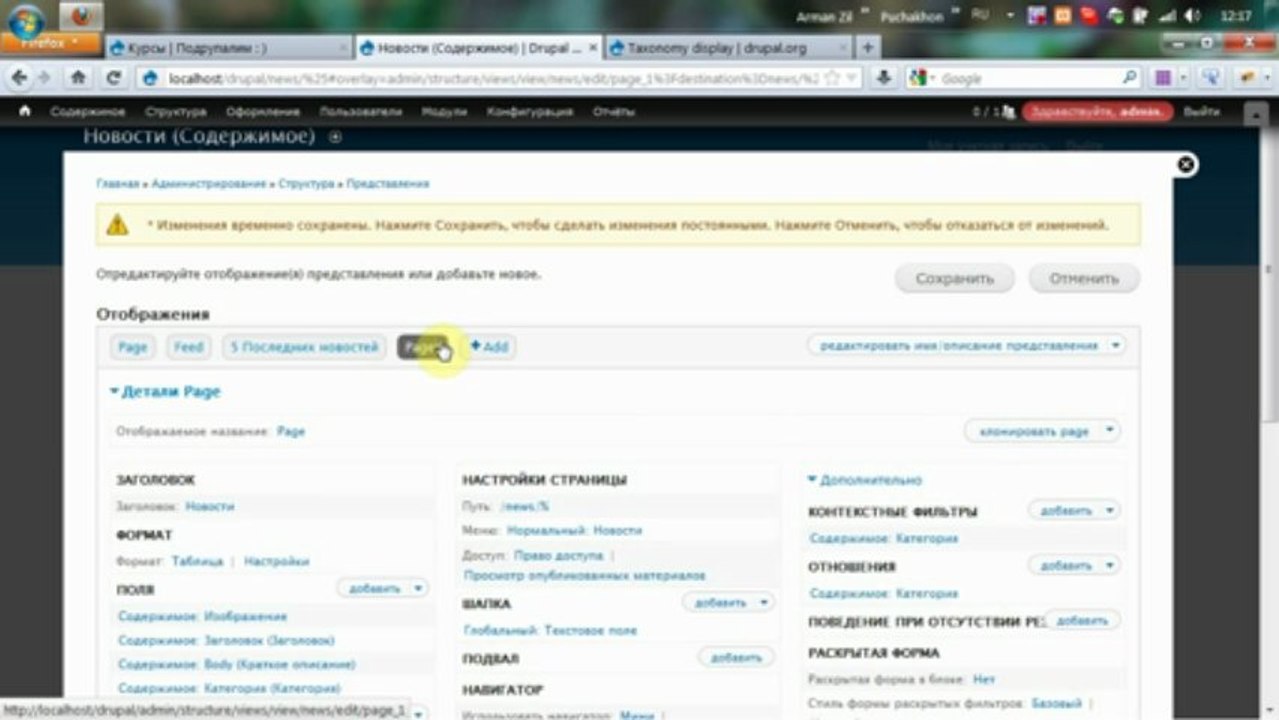Click the Подвал добавить button
Screen dimensions: 1279x720
point(736,657)
